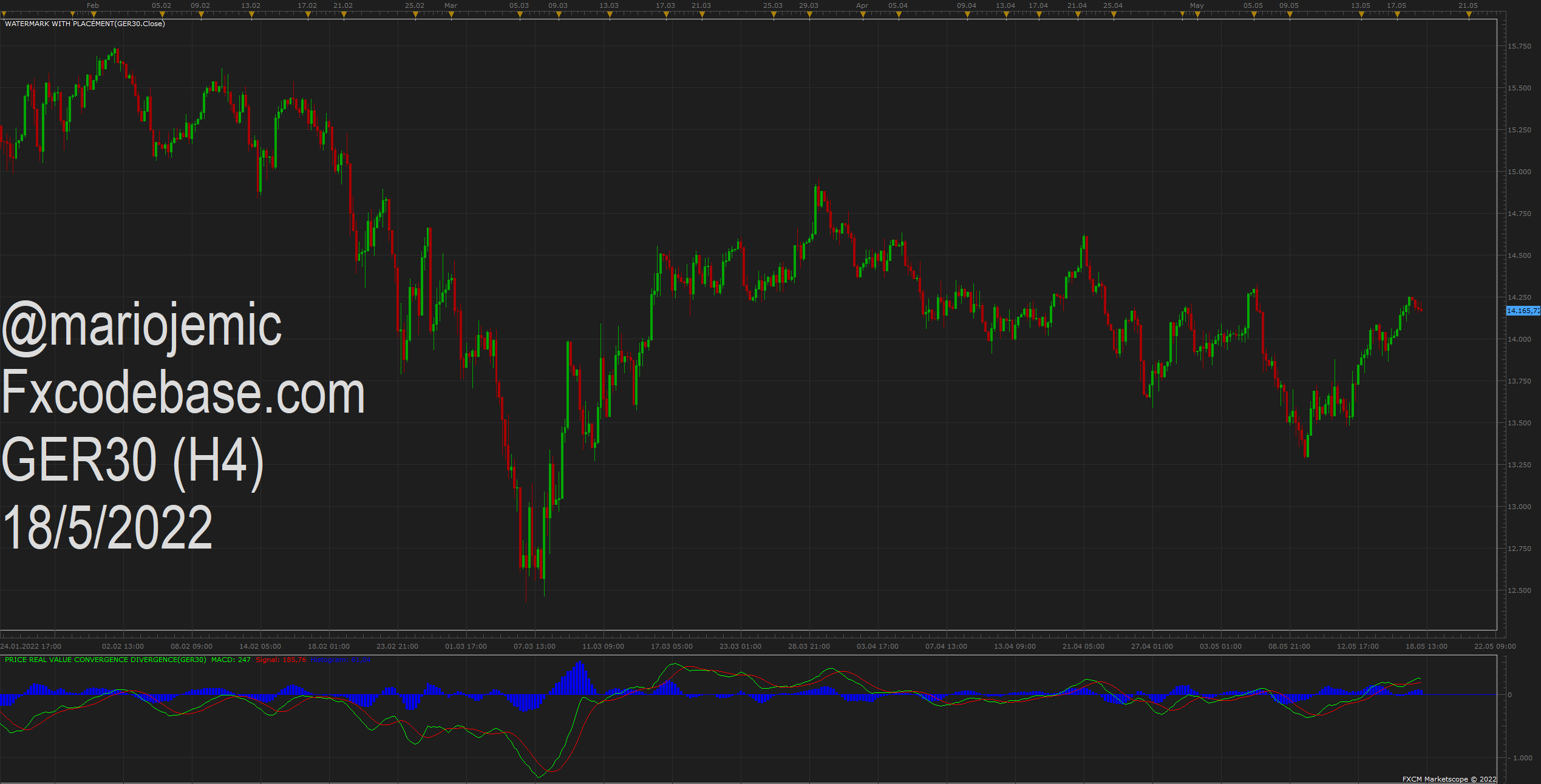The width and height of the screenshot is (1541, 784).
Task: Click the red Signal: 185,76 label
Action: click(x=281, y=660)
